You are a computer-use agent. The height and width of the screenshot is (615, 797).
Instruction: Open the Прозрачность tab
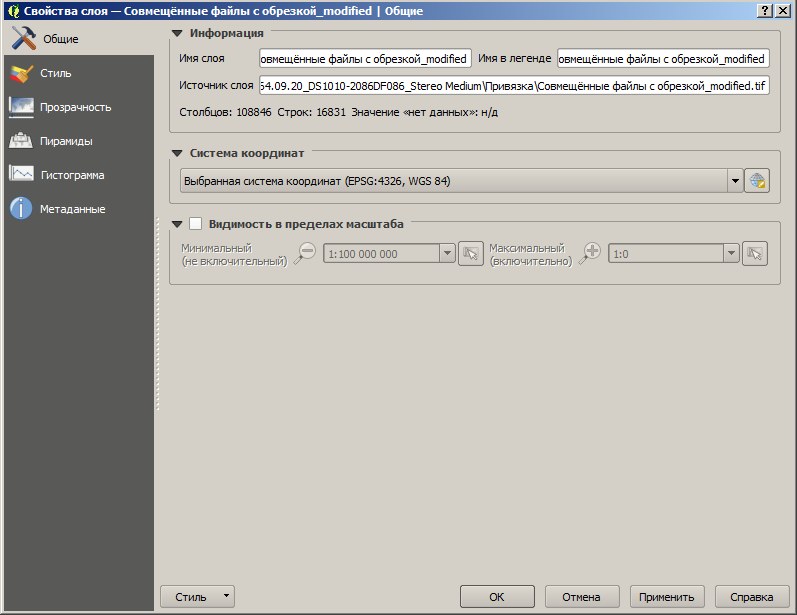(x=79, y=107)
